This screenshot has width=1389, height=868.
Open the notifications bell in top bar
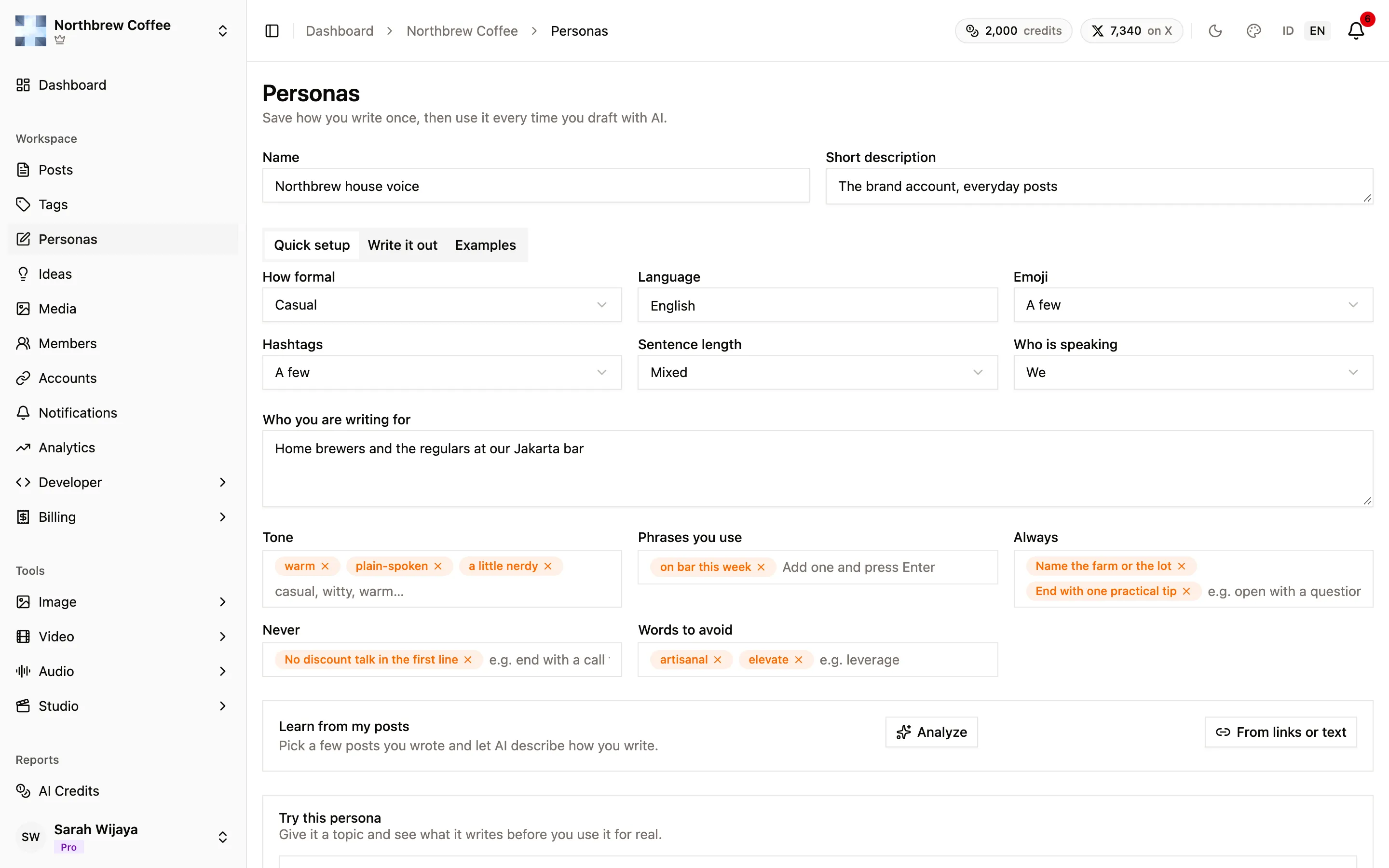pos(1356,31)
